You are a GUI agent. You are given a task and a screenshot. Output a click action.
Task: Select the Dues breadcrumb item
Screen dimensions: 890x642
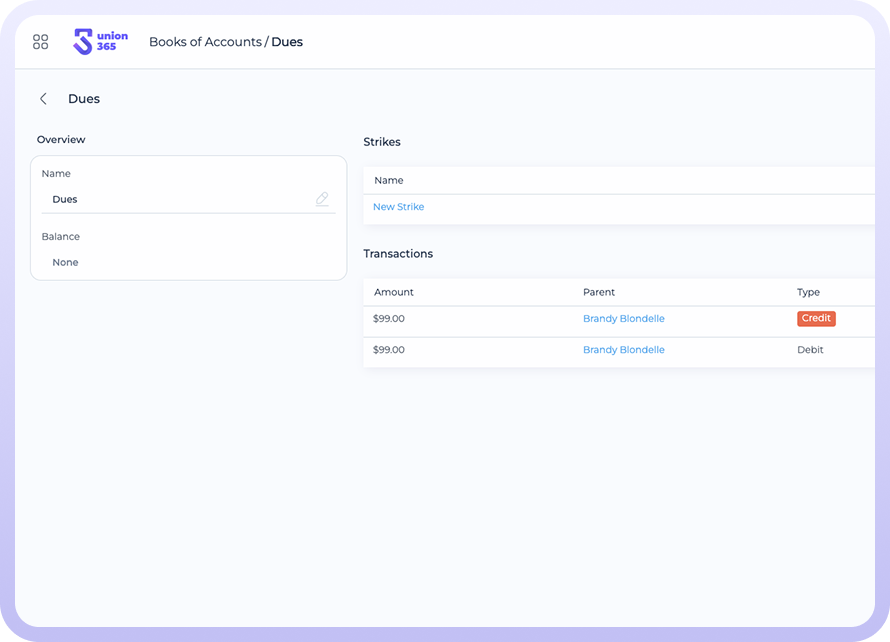click(287, 42)
